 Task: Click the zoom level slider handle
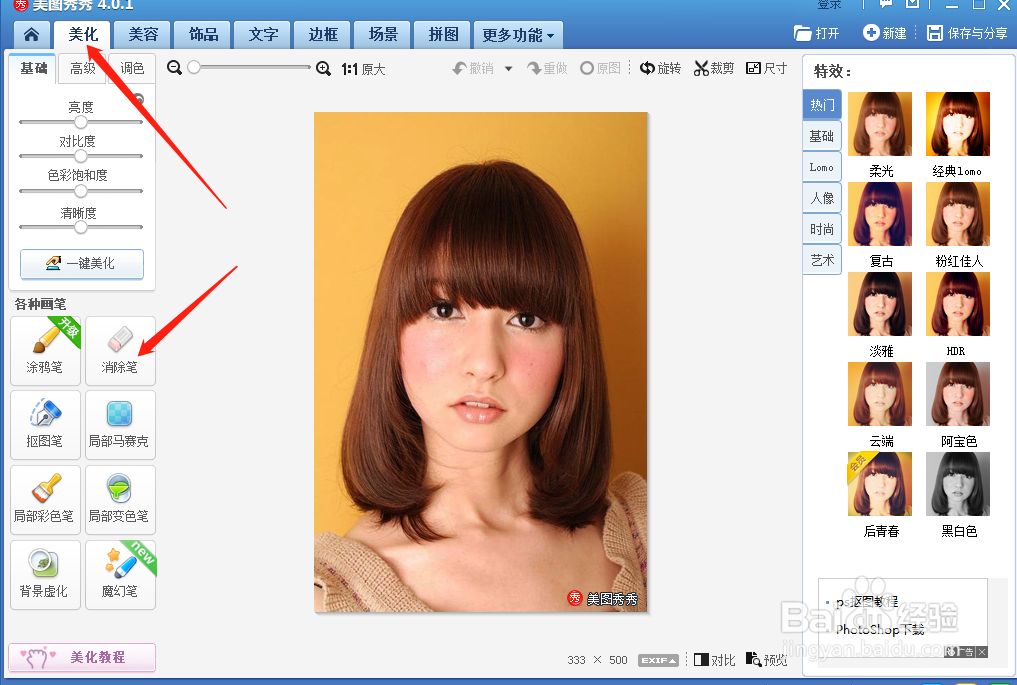pos(194,67)
